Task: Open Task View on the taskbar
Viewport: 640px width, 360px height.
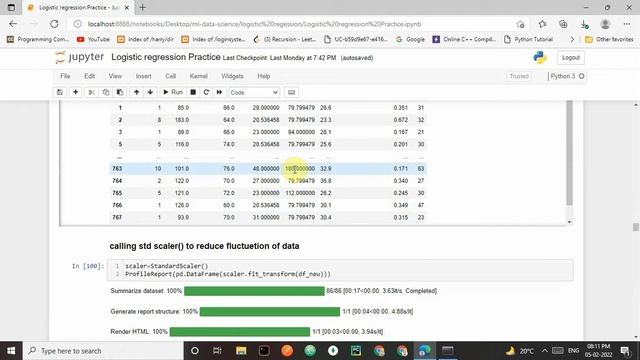Action: click(x=217, y=351)
